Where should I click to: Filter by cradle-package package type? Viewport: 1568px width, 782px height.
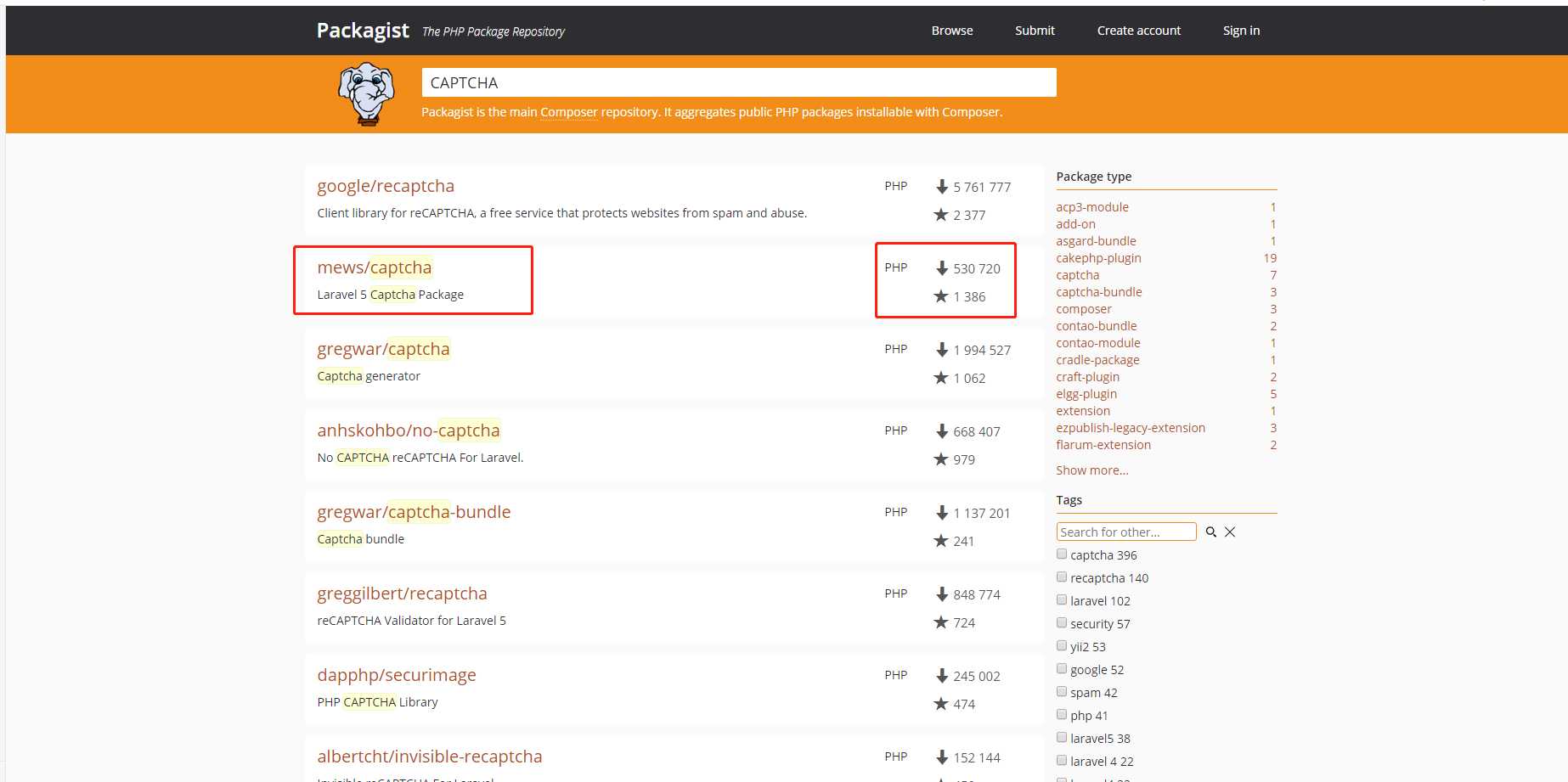pos(1097,360)
